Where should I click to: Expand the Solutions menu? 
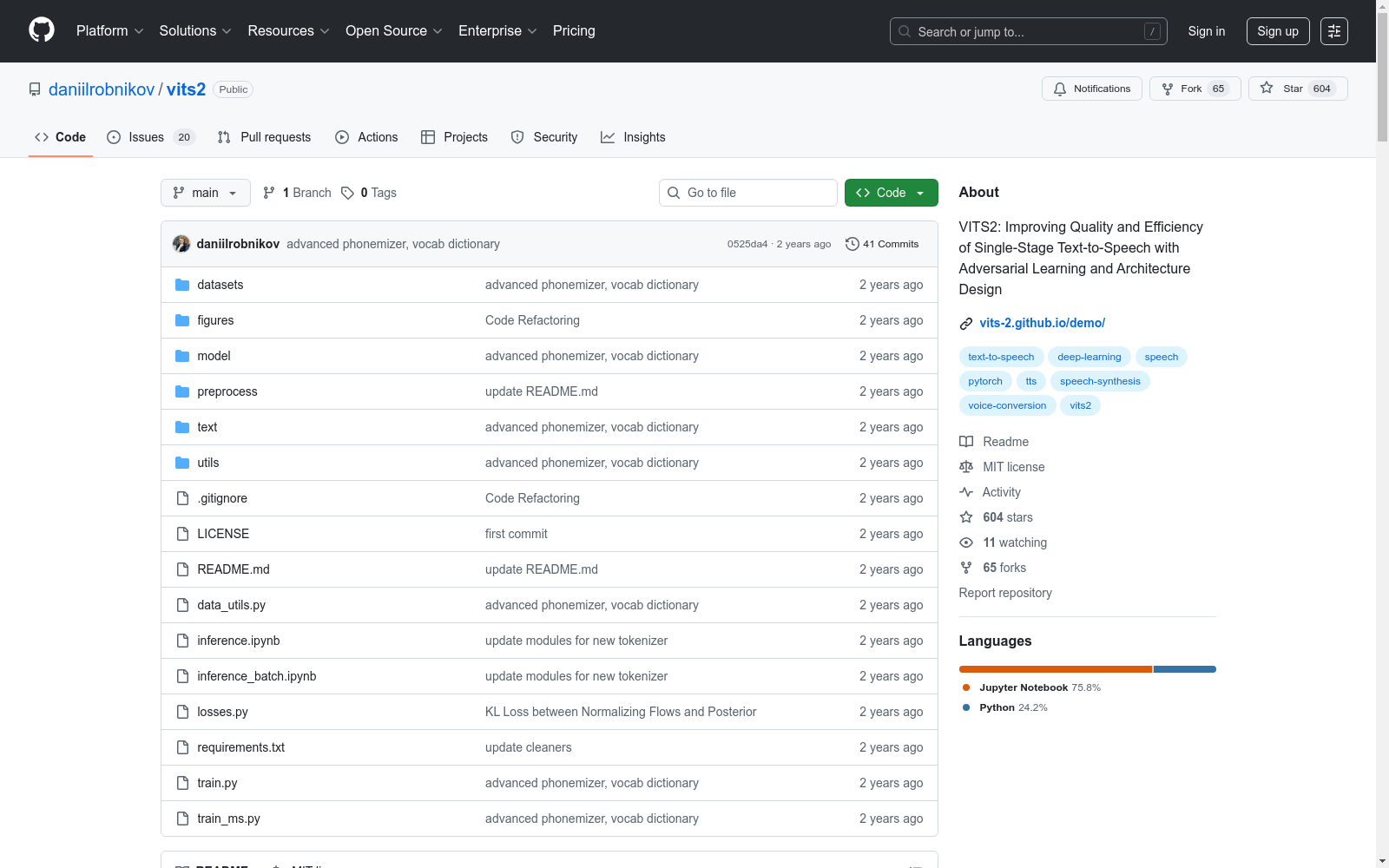click(195, 31)
